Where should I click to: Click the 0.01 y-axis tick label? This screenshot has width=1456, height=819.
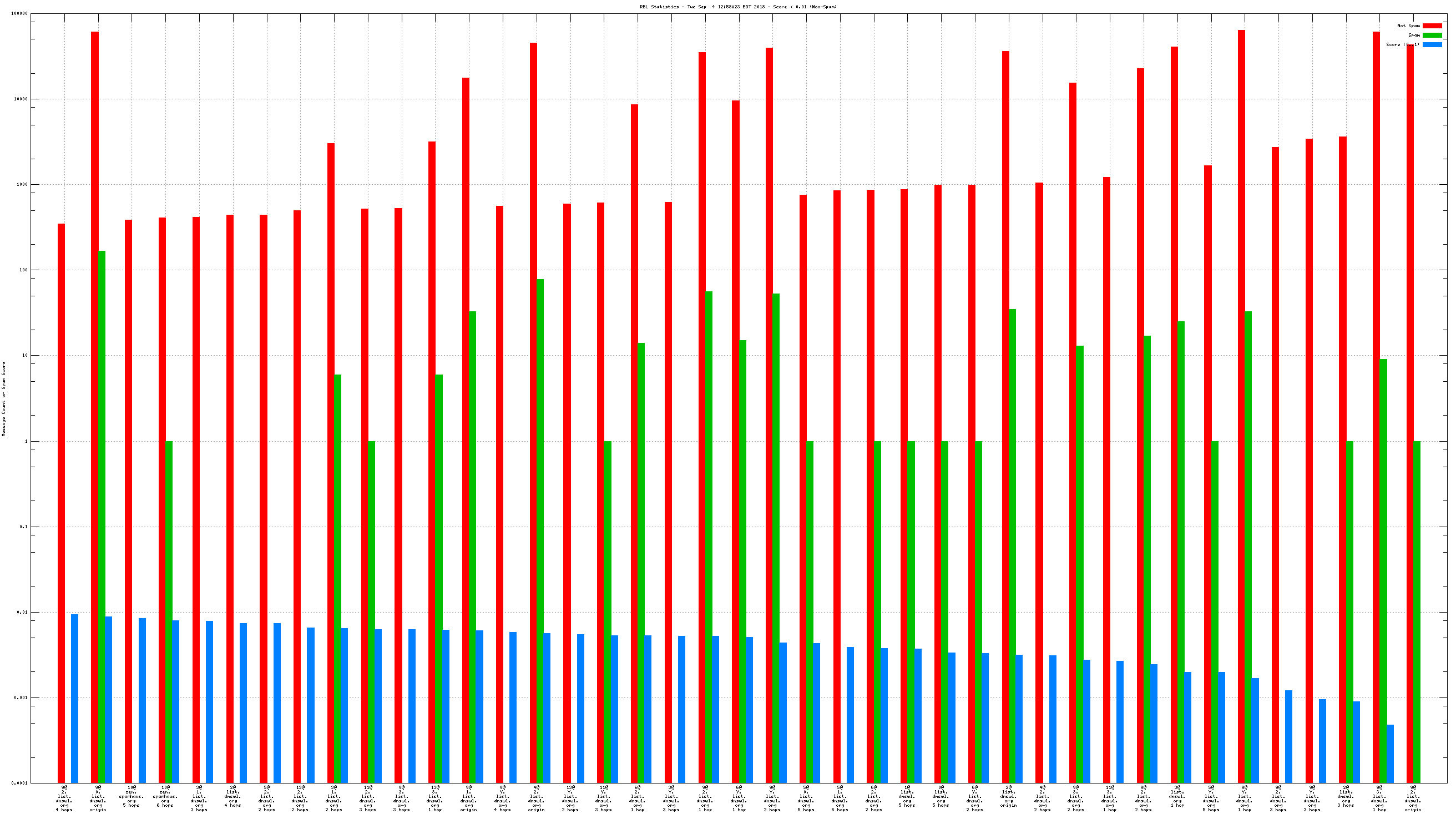(22, 612)
